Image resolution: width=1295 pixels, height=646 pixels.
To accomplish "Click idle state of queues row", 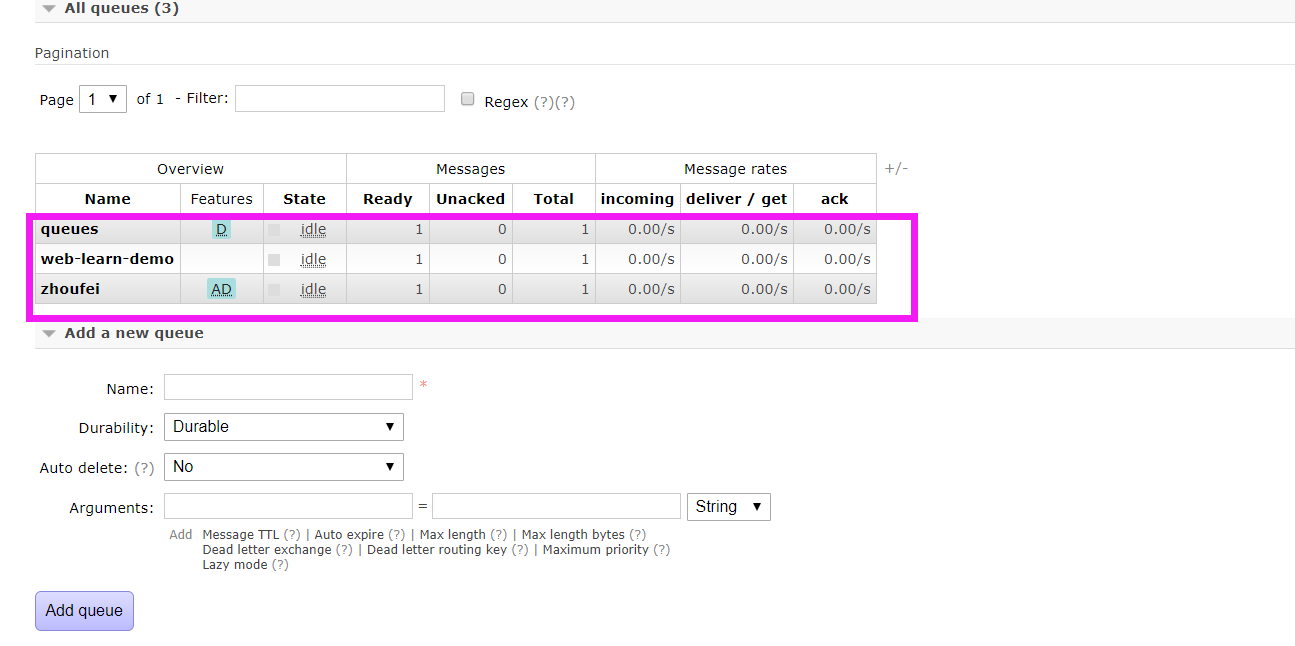I will [x=313, y=229].
